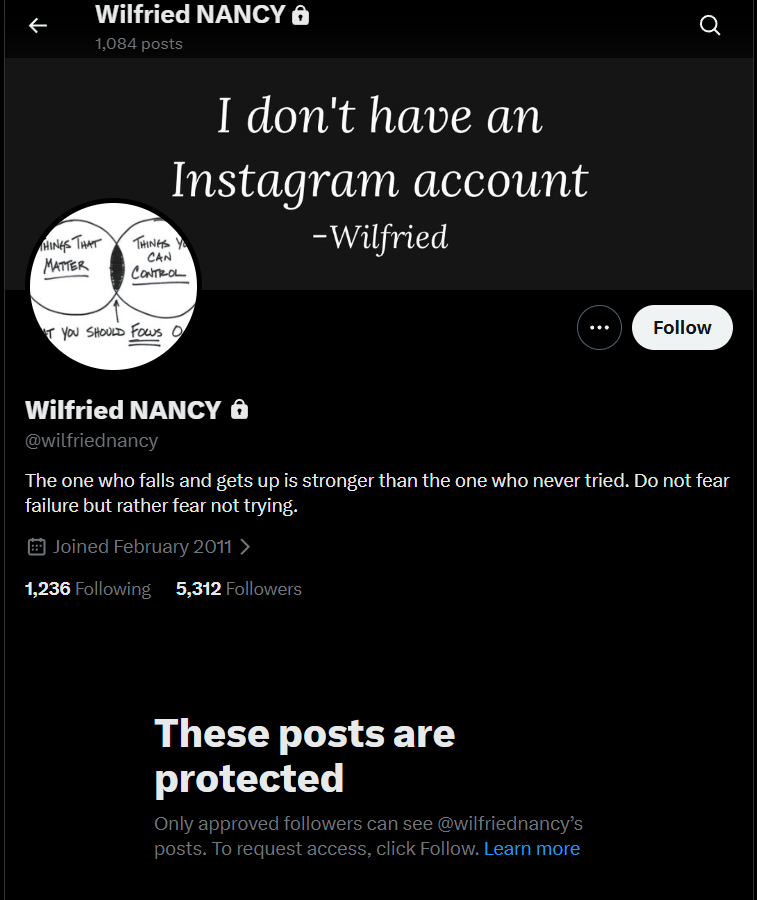Image resolution: width=757 pixels, height=900 pixels.
Task: View the 5,312 Followers list
Action: (x=238, y=589)
